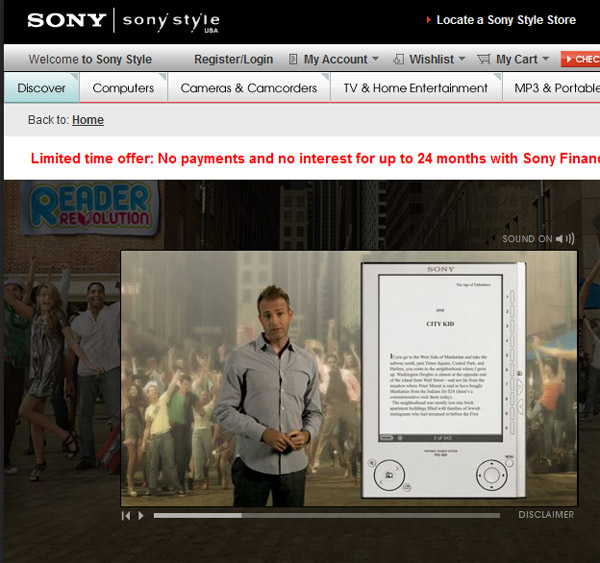
Task: Open the DISCLAIMER link
Action: click(546, 515)
